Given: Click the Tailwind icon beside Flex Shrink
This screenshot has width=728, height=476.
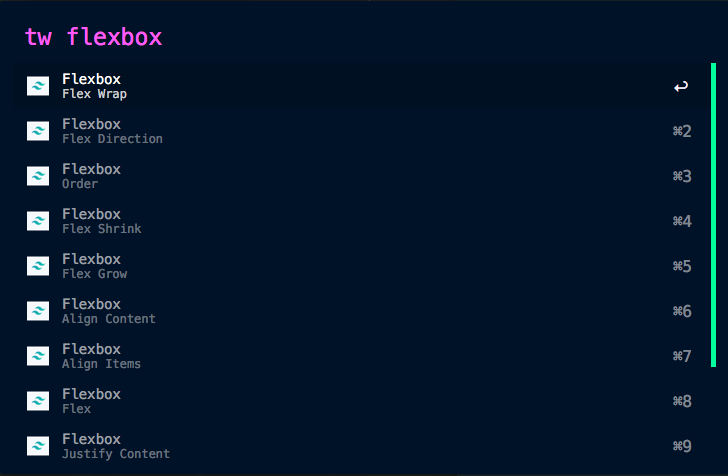Looking at the screenshot, I should coord(38,221).
